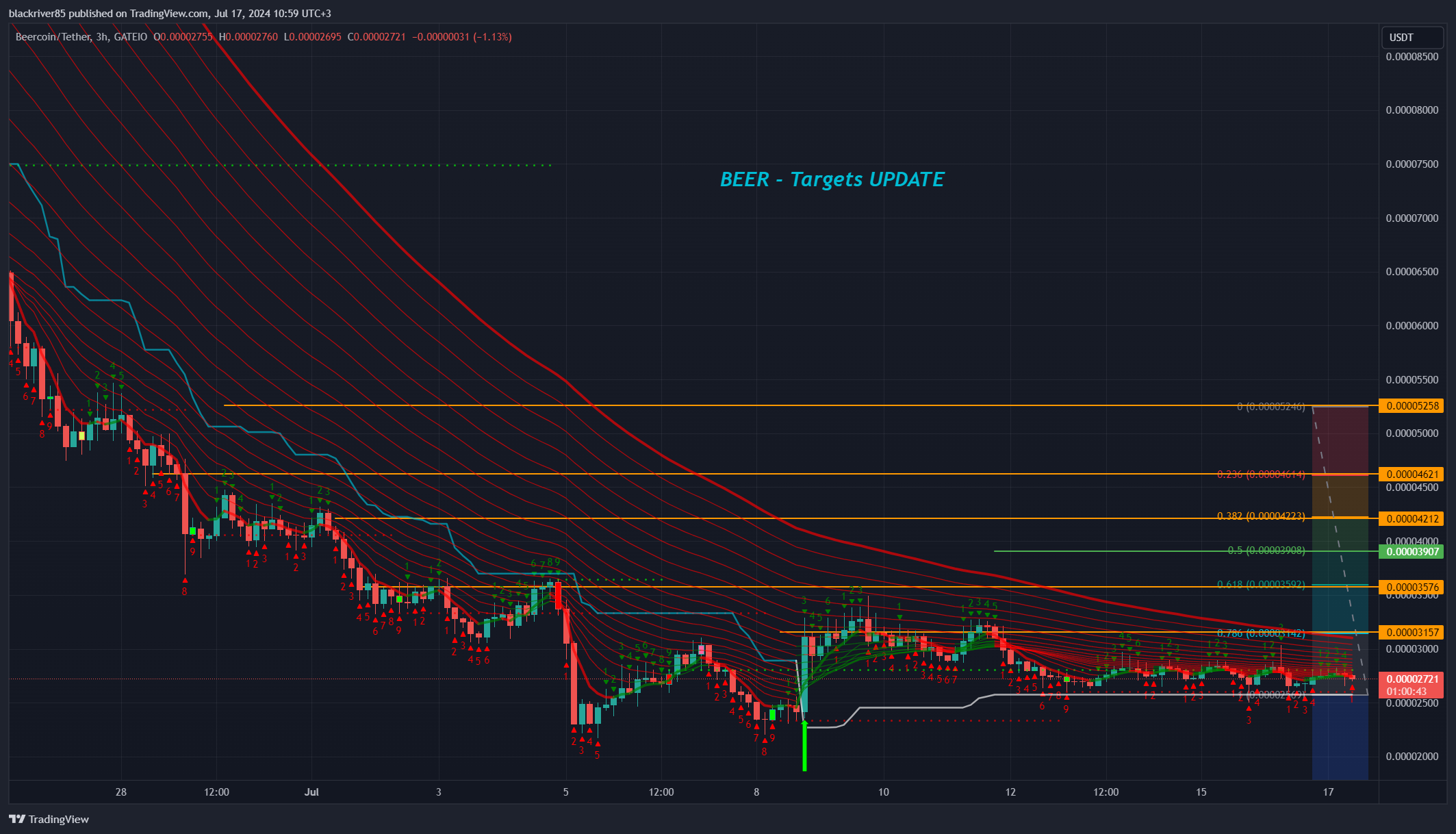Click the green 0.00003907 price label
The height and width of the screenshot is (834, 1456).
1411,551
